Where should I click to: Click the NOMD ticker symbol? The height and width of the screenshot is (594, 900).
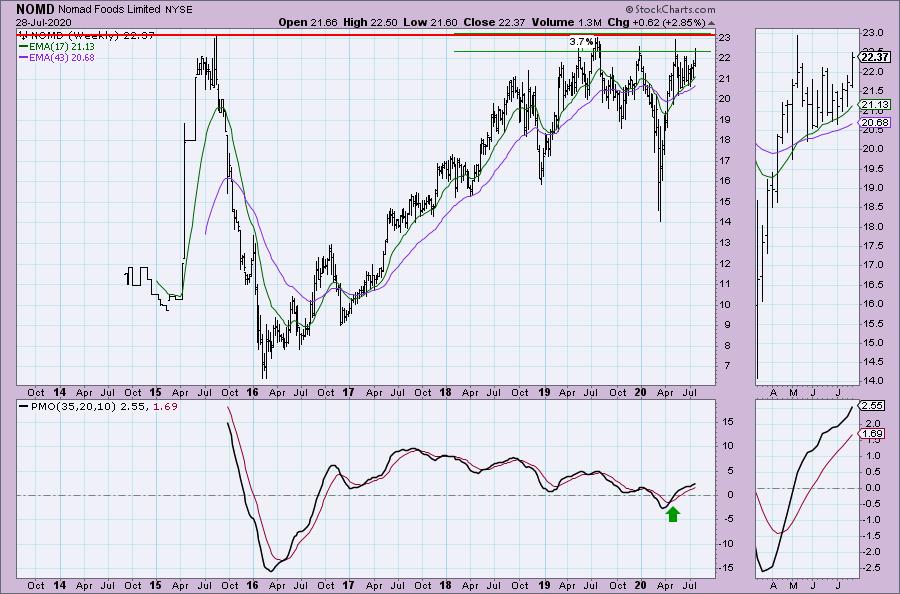pos(36,9)
